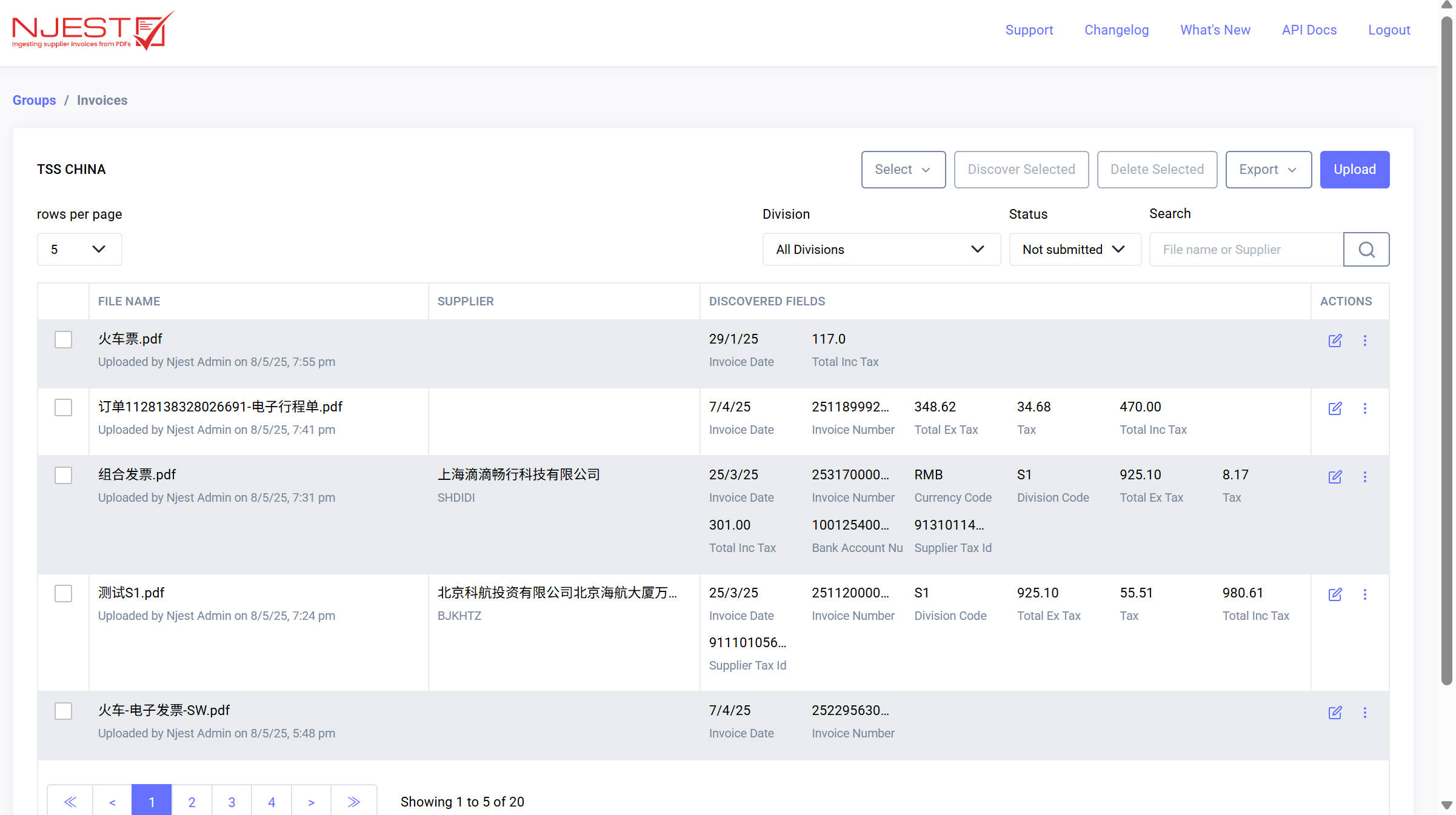Open the rows per page dropdown
1456x815 pixels.
[79, 249]
